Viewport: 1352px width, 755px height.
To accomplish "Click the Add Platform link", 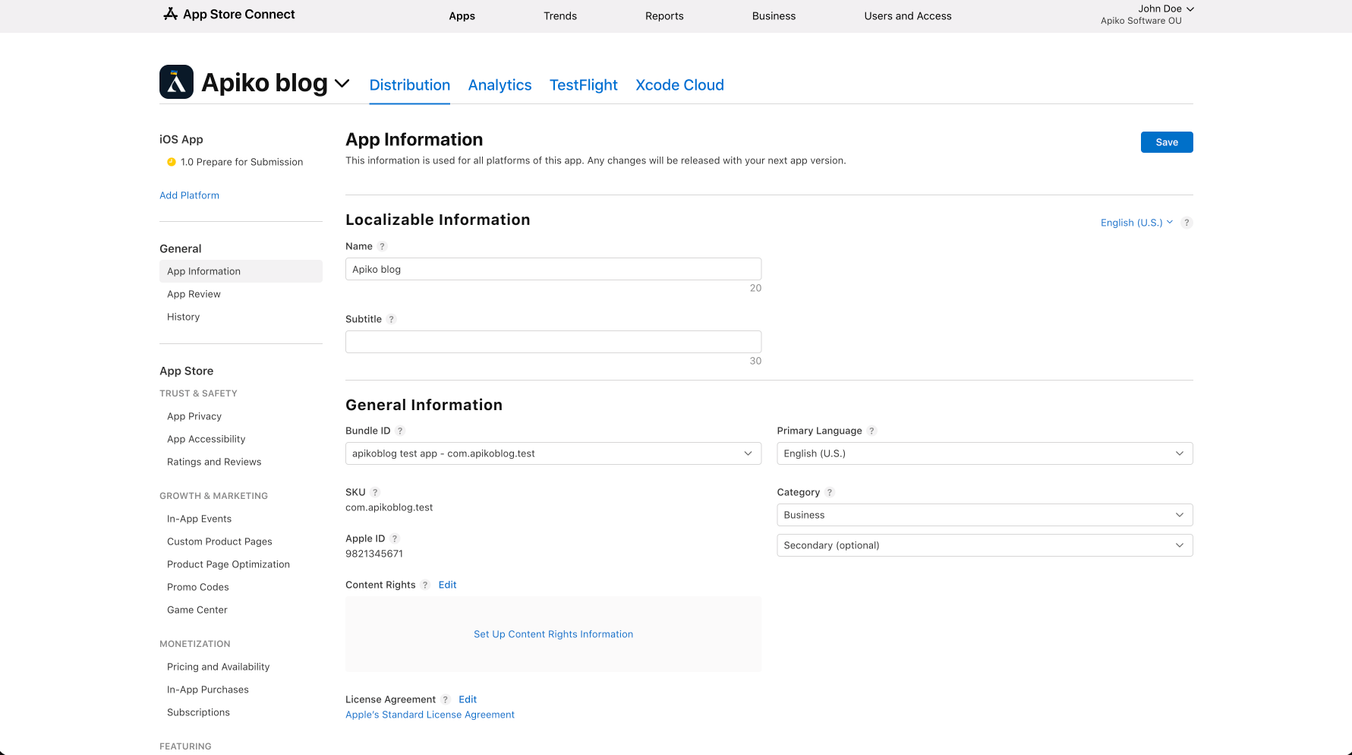I will click(x=189, y=195).
